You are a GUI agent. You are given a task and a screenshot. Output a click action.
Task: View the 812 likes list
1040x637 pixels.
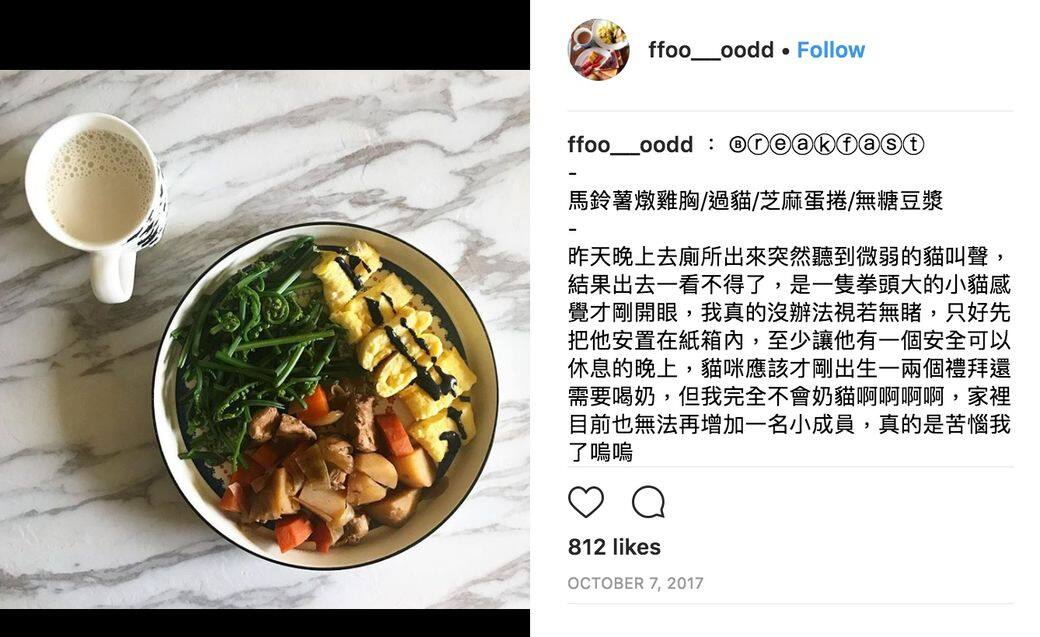point(614,547)
